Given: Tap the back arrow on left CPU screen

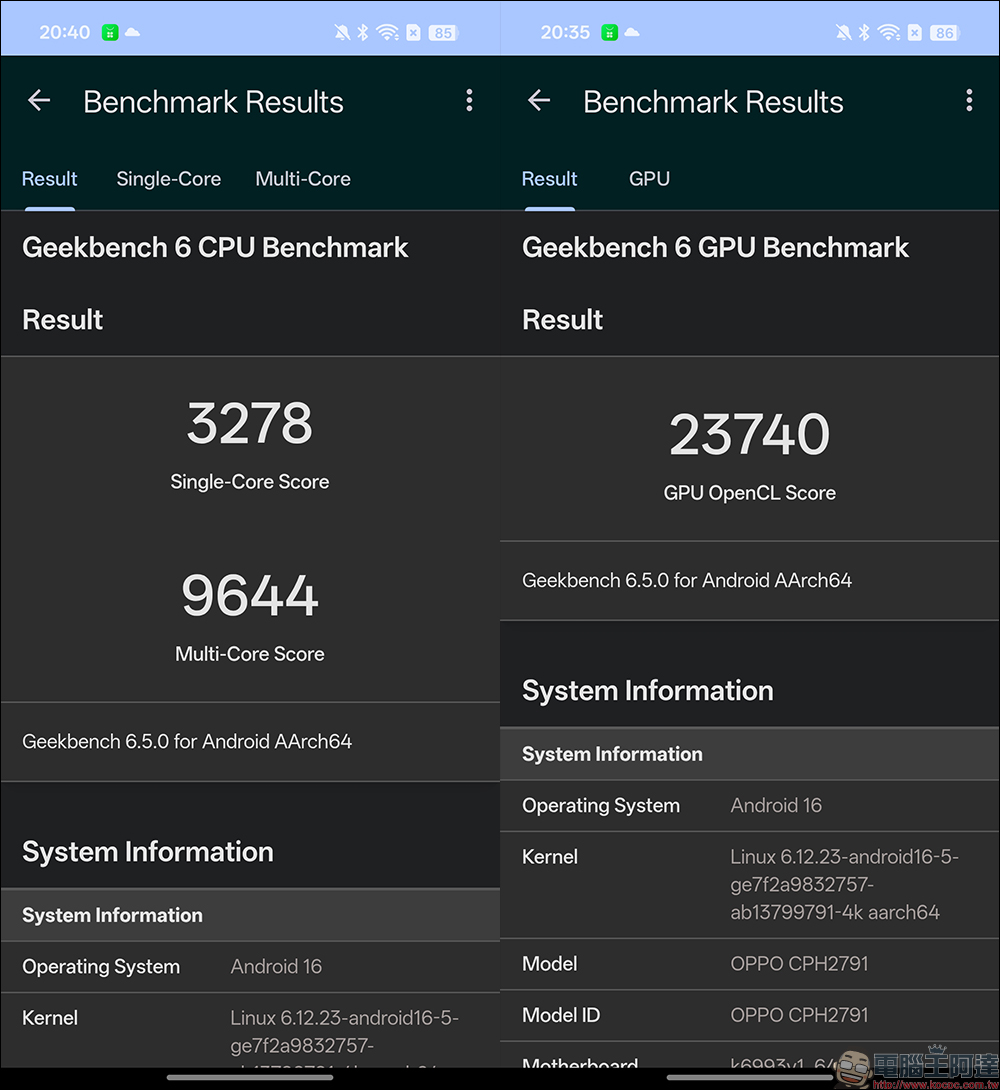Looking at the screenshot, I should click(39, 101).
